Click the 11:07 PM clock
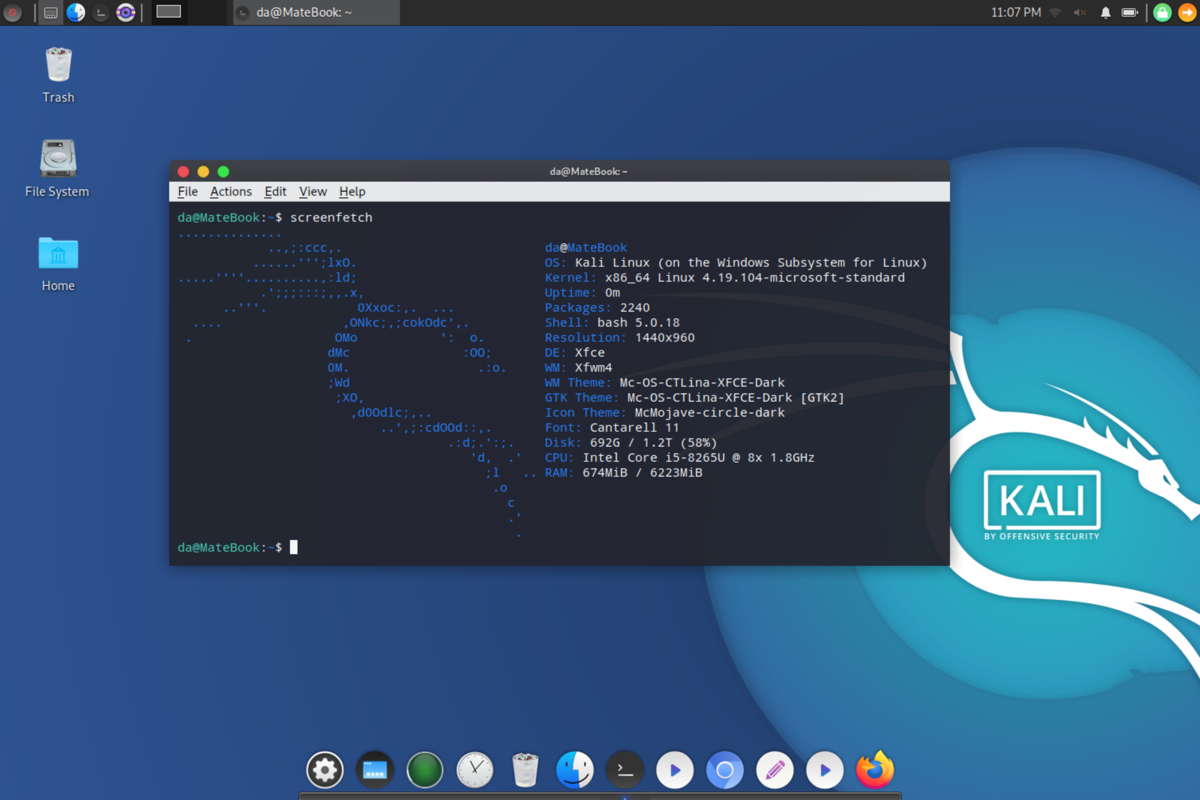This screenshot has width=1200, height=800. pyautogui.click(x=1016, y=13)
